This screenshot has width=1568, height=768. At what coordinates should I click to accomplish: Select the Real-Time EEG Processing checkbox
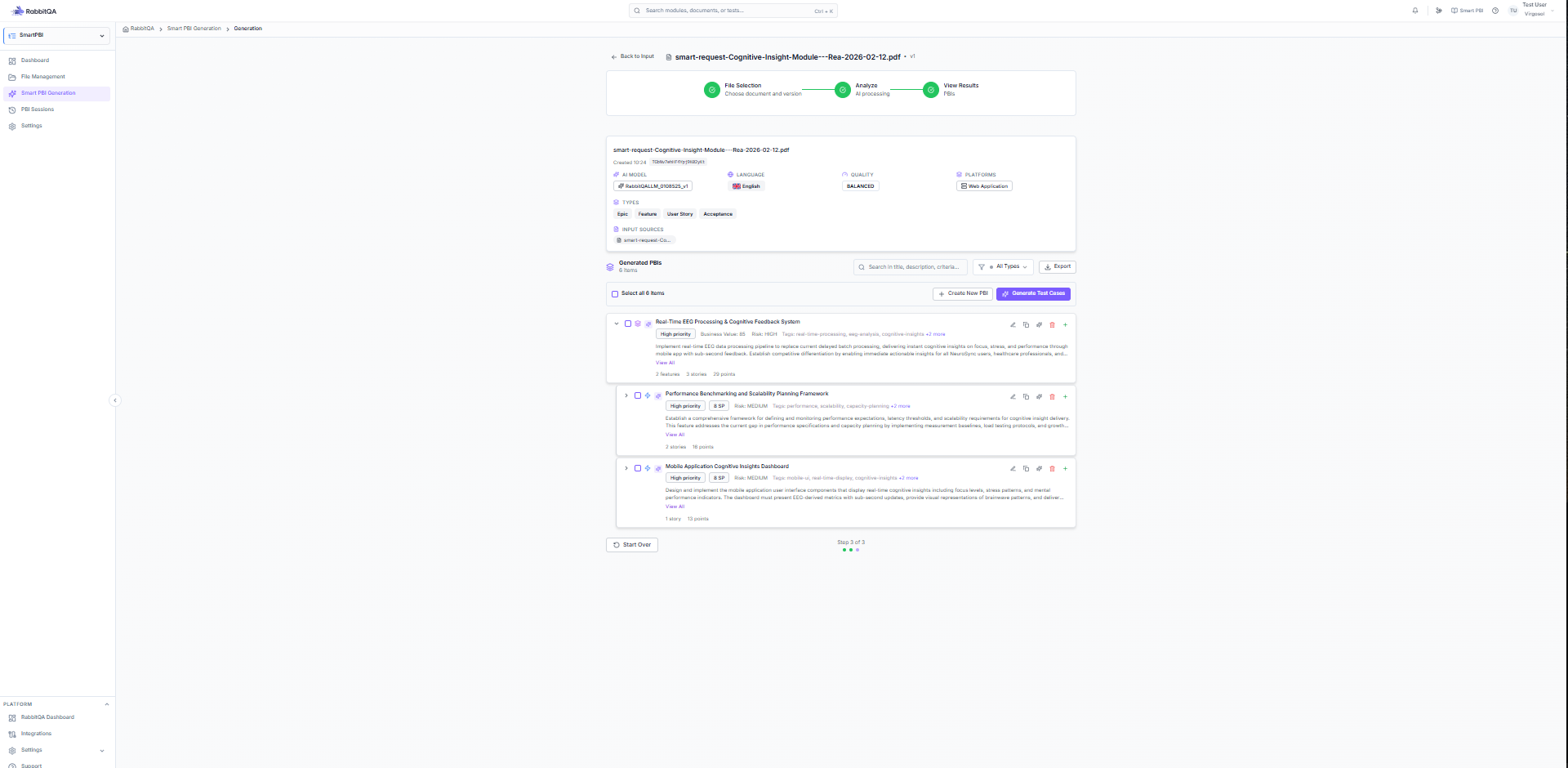coord(628,324)
